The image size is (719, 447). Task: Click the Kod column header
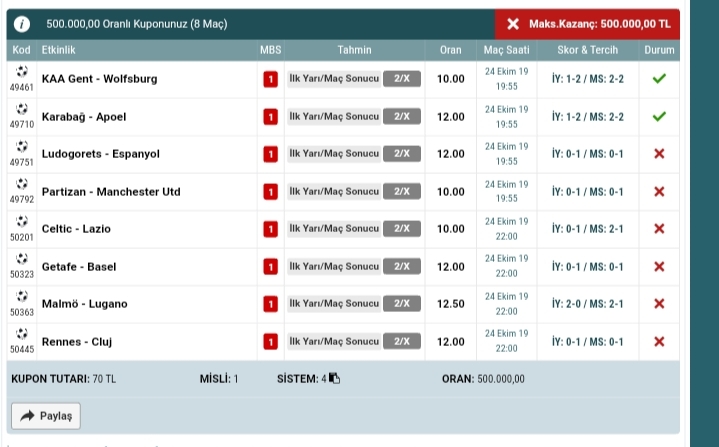point(21,50)
